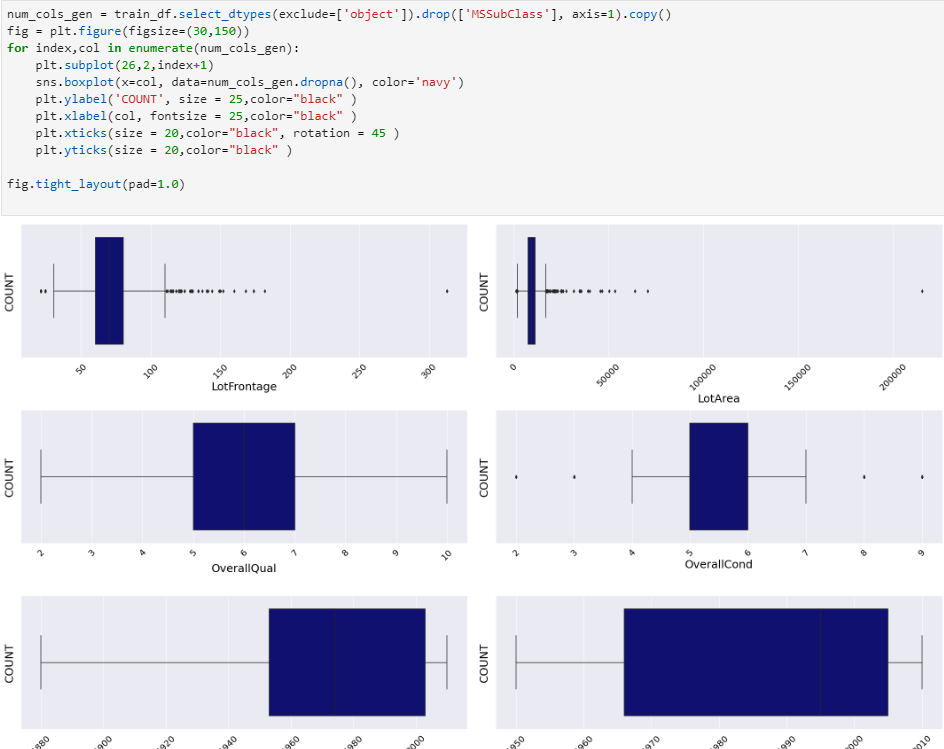Click the OverallQual boxplot box
This screenshot has width=944, height=749.
pos(242,475)
